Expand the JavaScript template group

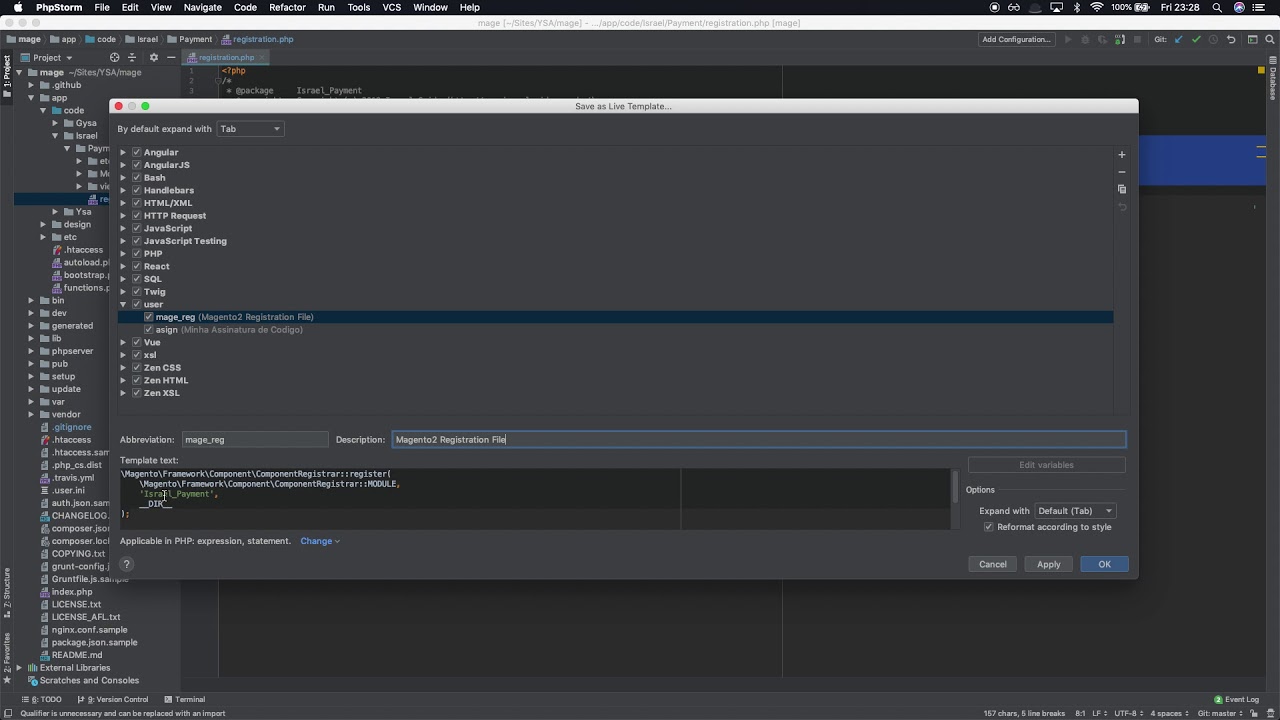click(x=123, y=229)
